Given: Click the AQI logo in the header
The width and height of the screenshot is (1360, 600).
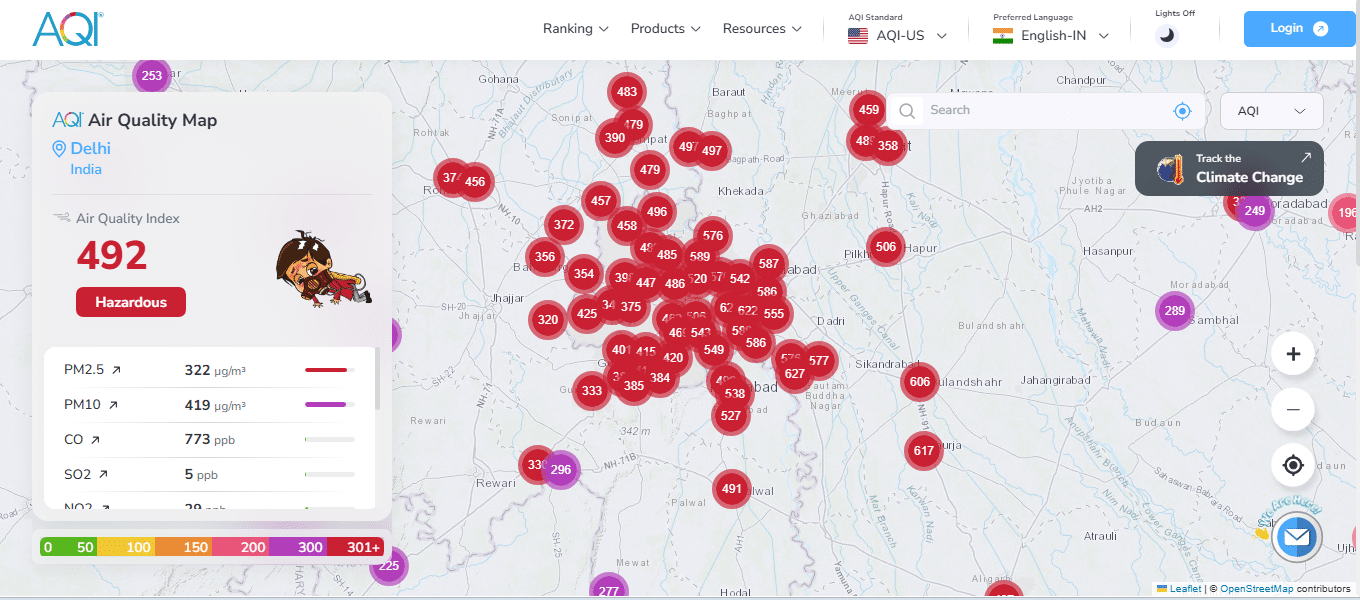Looking at the screenshot, I should tap(67, 29).
